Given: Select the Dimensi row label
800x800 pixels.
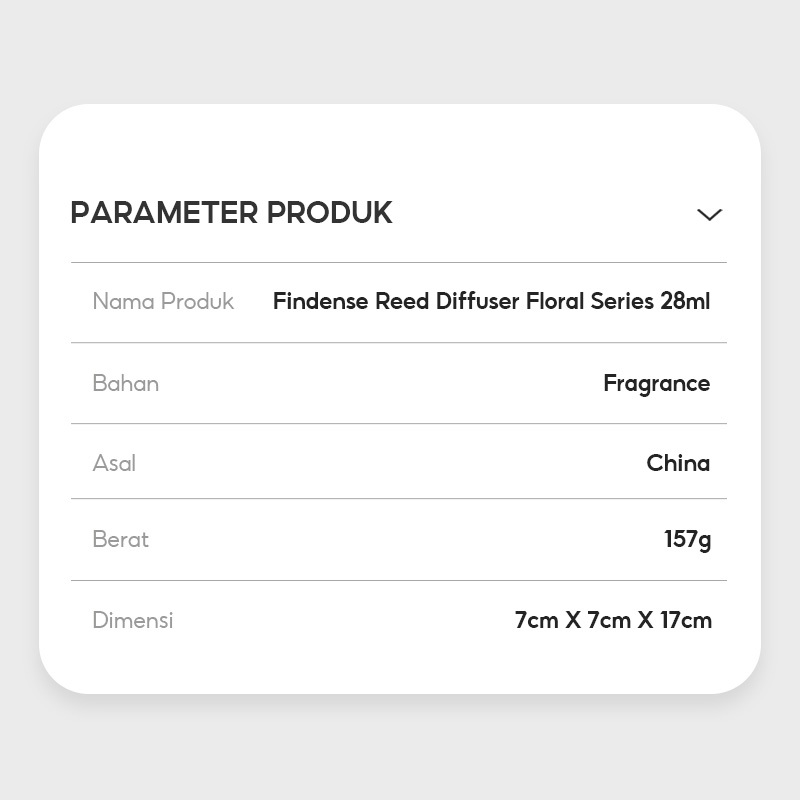Looking at the screenshot, I should [133, 620].
